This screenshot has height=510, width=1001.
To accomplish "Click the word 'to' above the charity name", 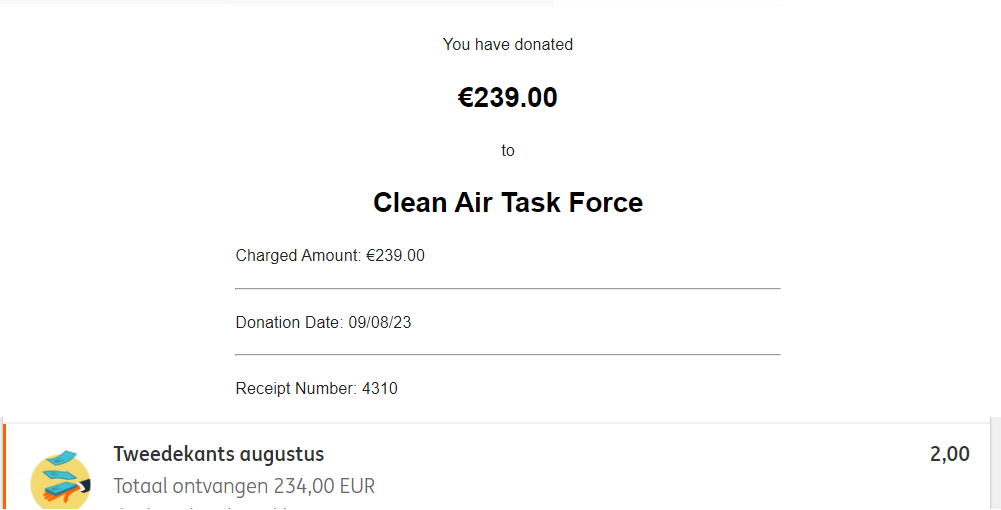I will point(508,151).
